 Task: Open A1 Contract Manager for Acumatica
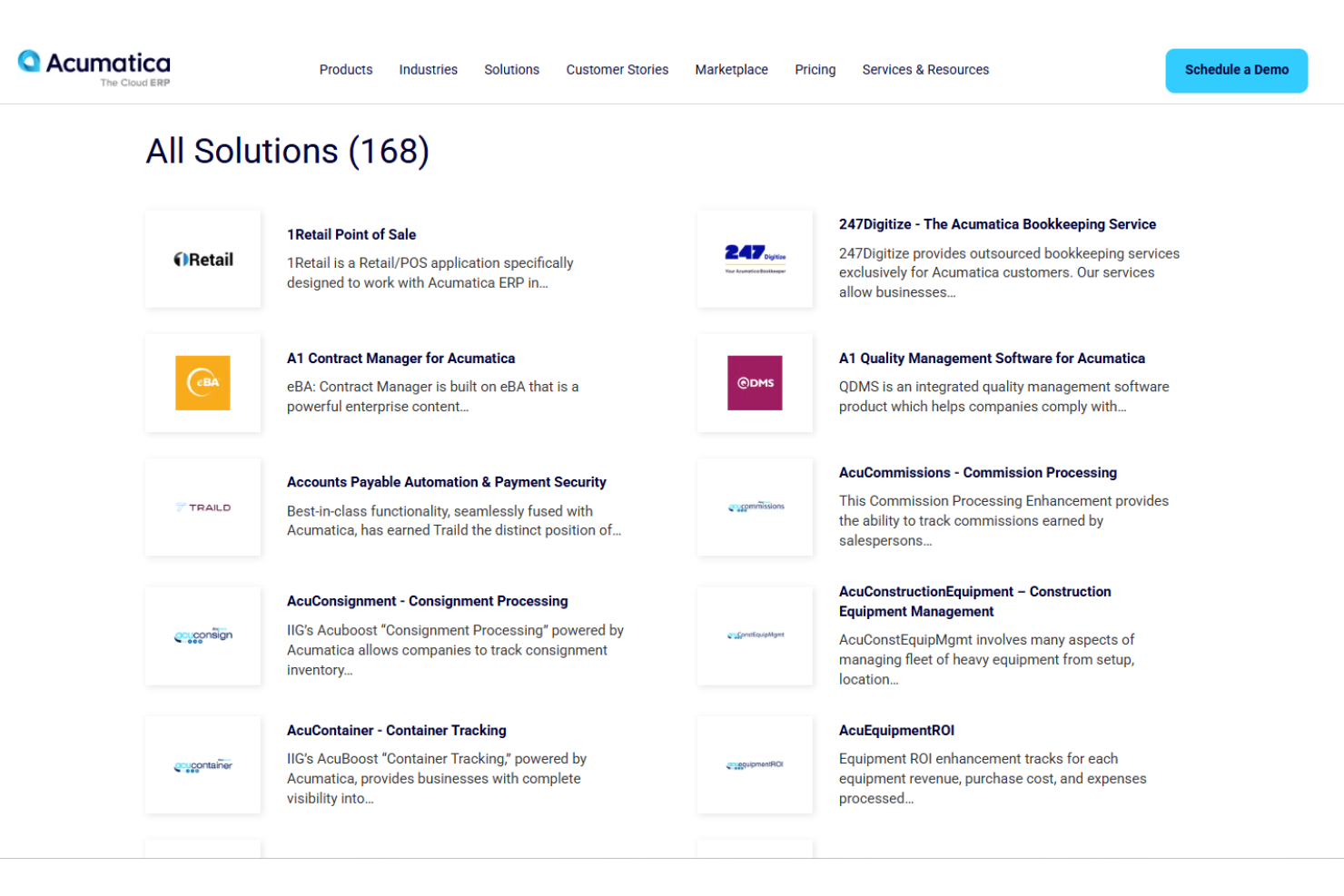tap(400, 358)
